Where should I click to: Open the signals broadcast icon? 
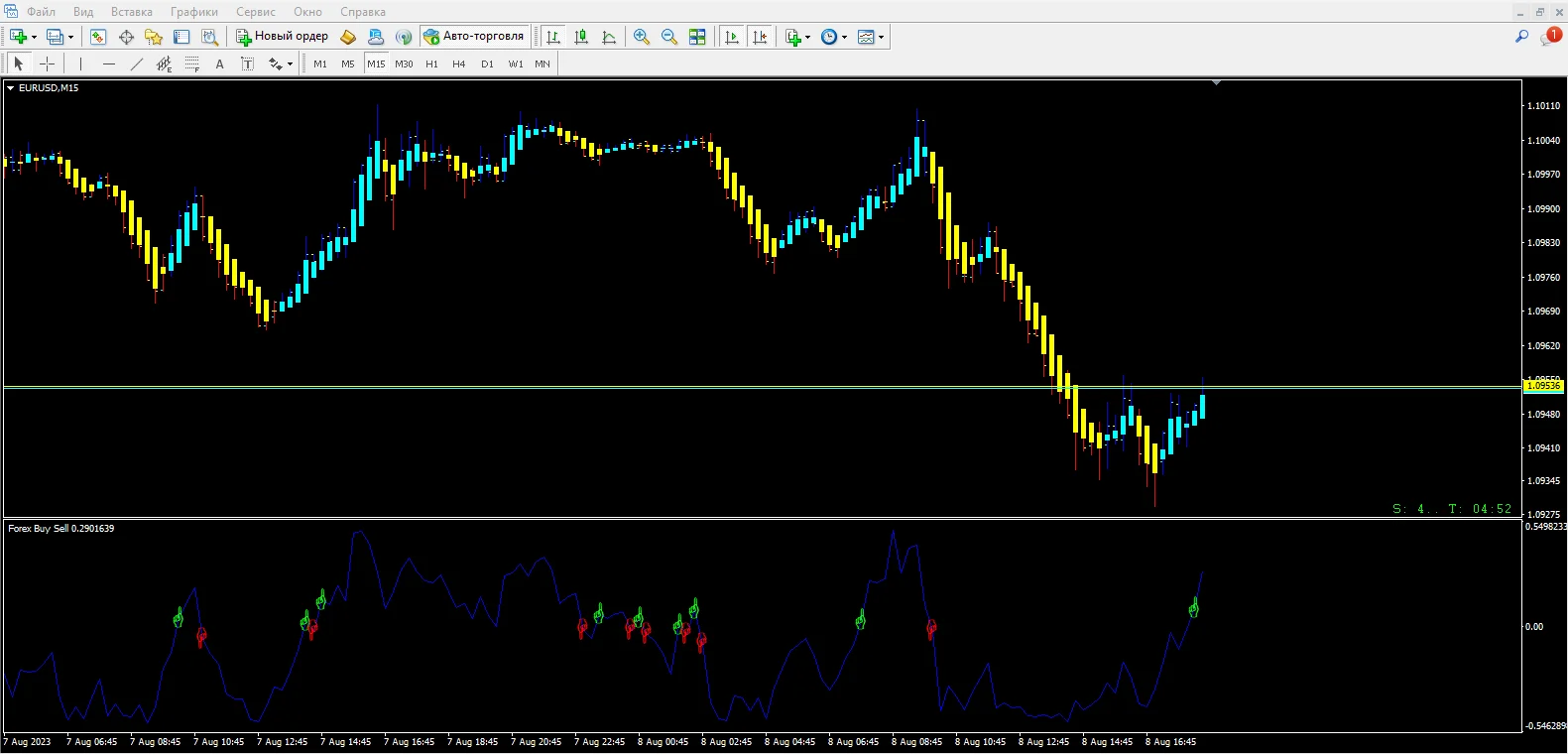click(x=403, y=37)
